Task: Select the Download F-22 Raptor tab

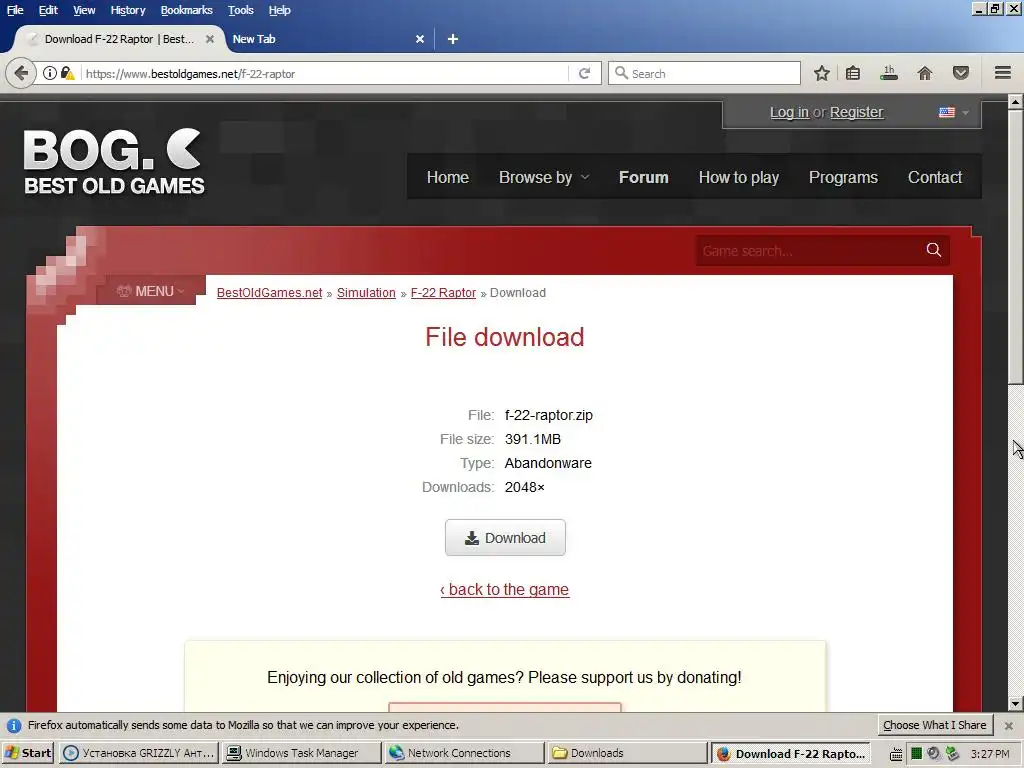Action: [119, 39]
